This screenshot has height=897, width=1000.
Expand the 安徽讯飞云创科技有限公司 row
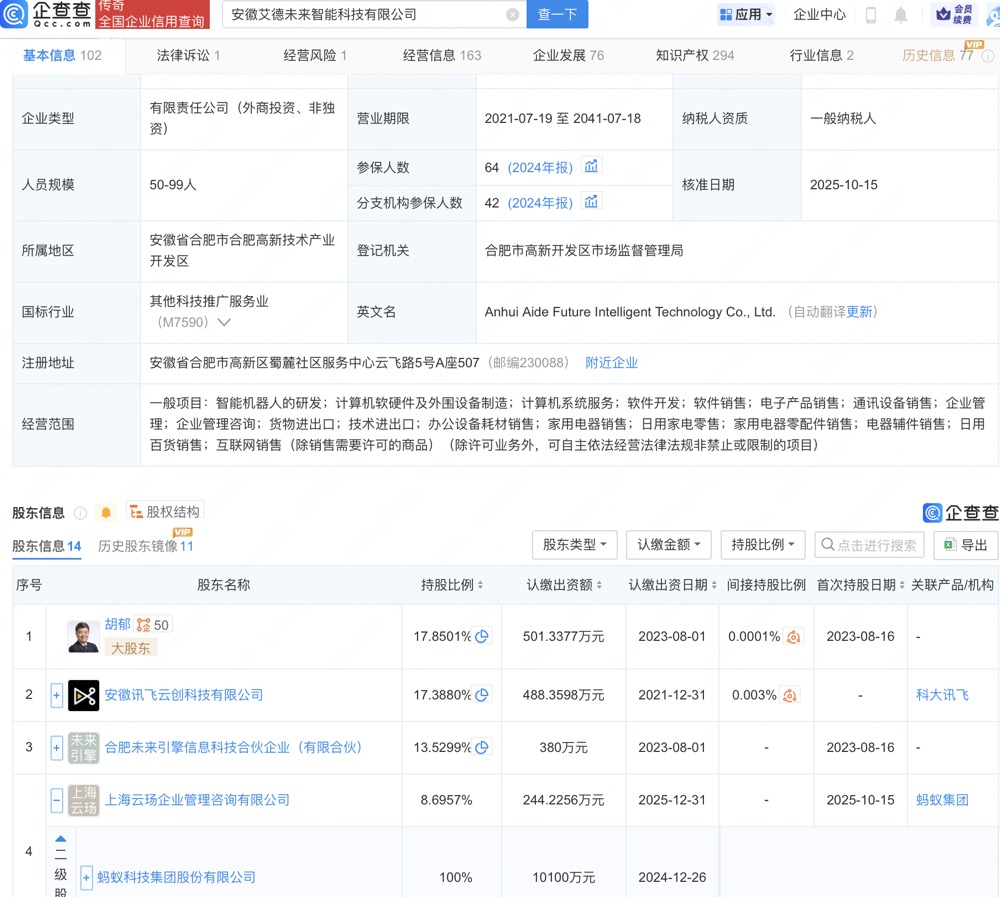tap(57, 695)
